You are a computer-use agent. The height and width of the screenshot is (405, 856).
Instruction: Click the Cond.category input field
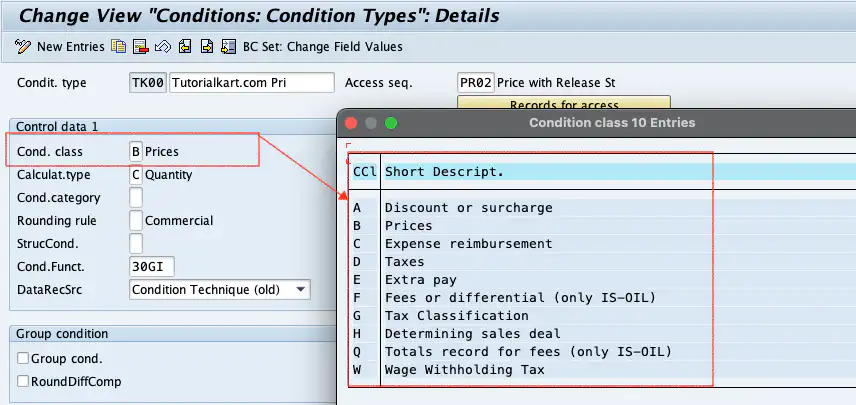coord(136,198)
